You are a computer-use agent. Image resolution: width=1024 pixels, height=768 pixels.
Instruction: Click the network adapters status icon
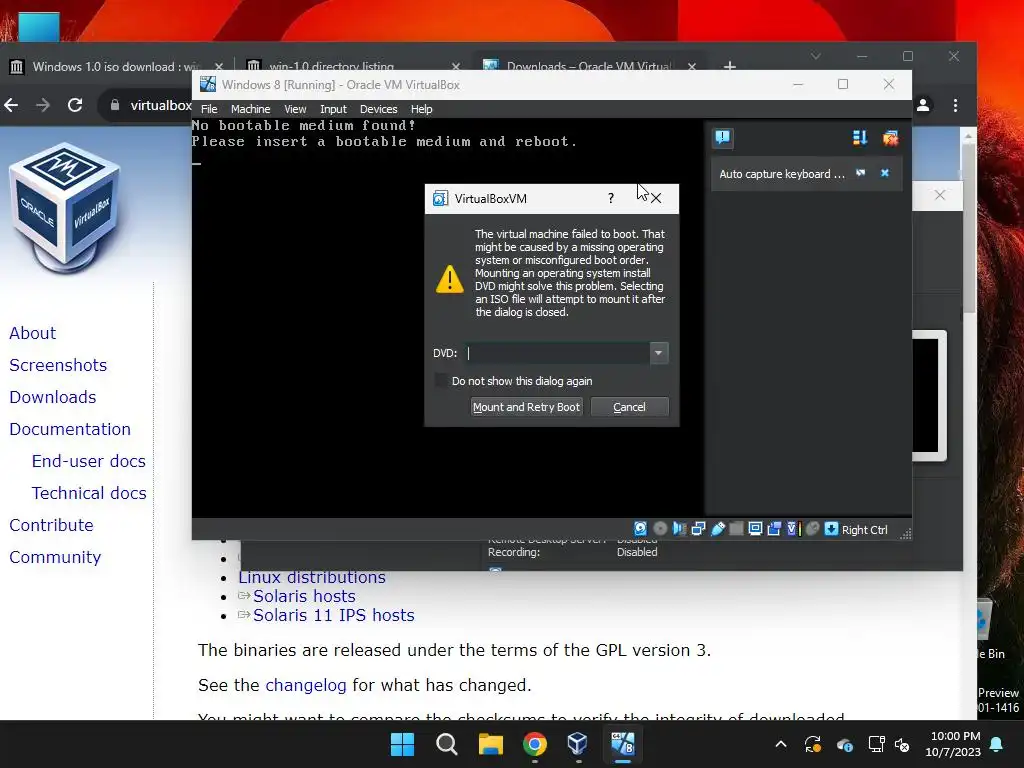(698, 529)
